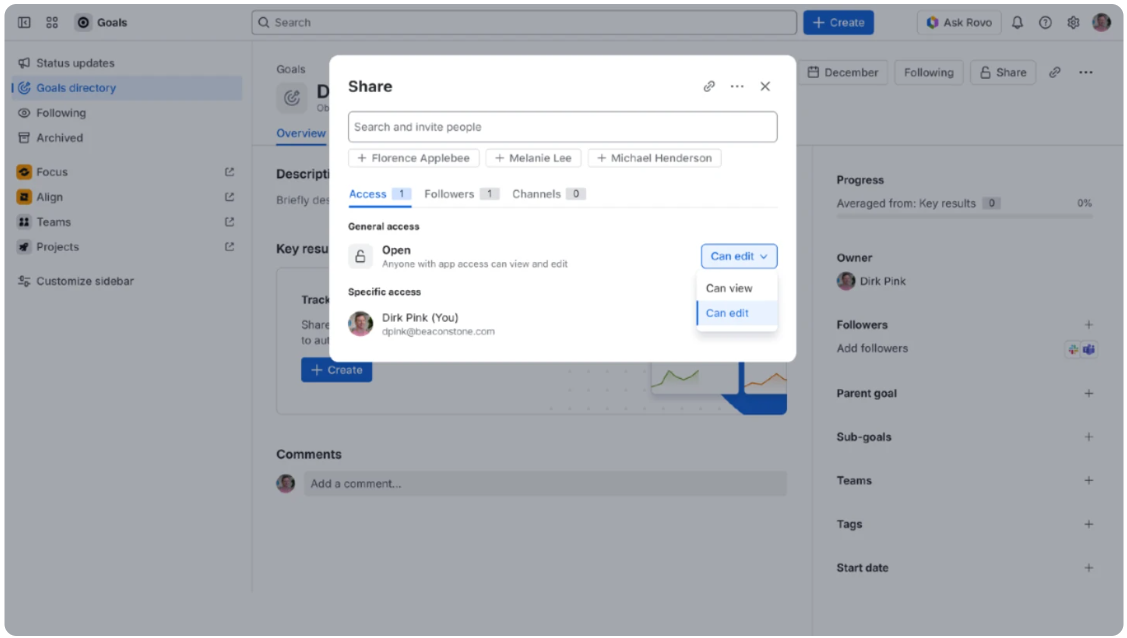Open notifications bell icon
Viewport: 1127px width, 638px height.
[x=1017, y=22]
